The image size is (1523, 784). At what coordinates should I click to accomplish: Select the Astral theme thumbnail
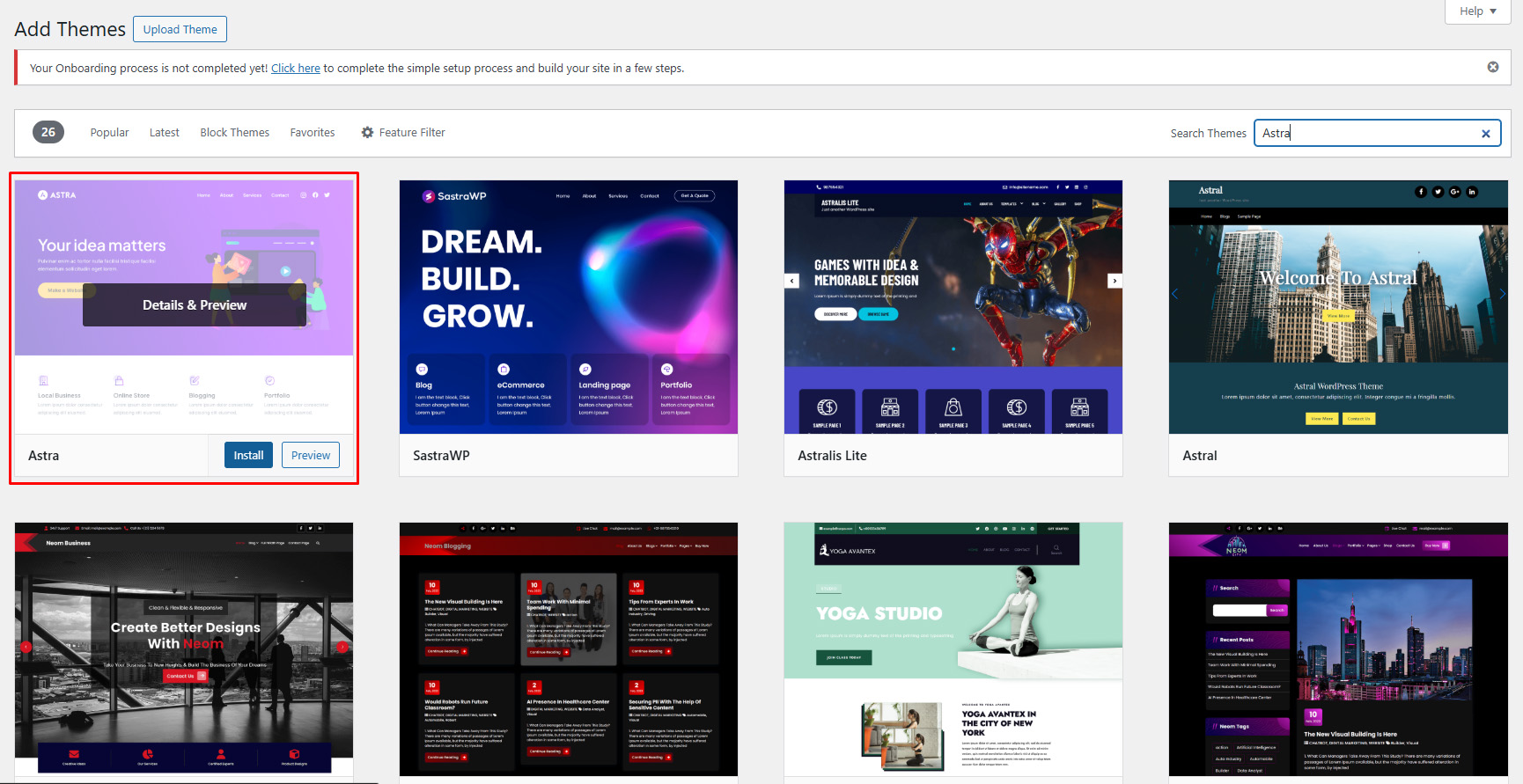(1338, 306)
